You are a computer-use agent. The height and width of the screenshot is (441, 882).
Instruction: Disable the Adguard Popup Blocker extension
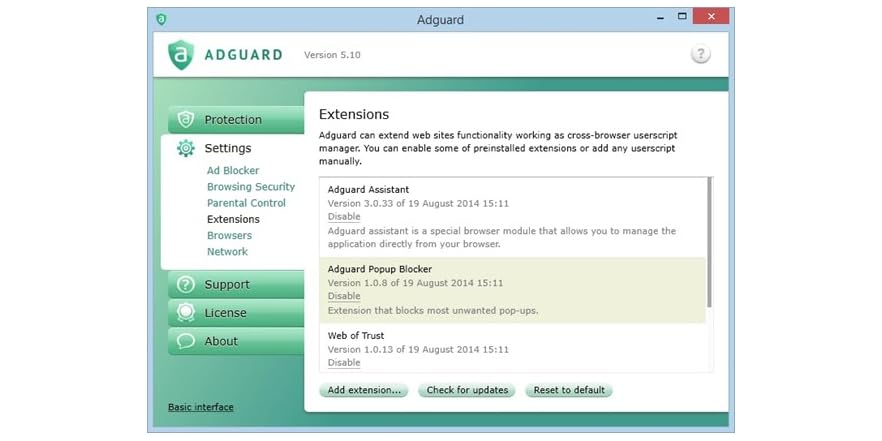pyautogui.click(x=344, y=296)
